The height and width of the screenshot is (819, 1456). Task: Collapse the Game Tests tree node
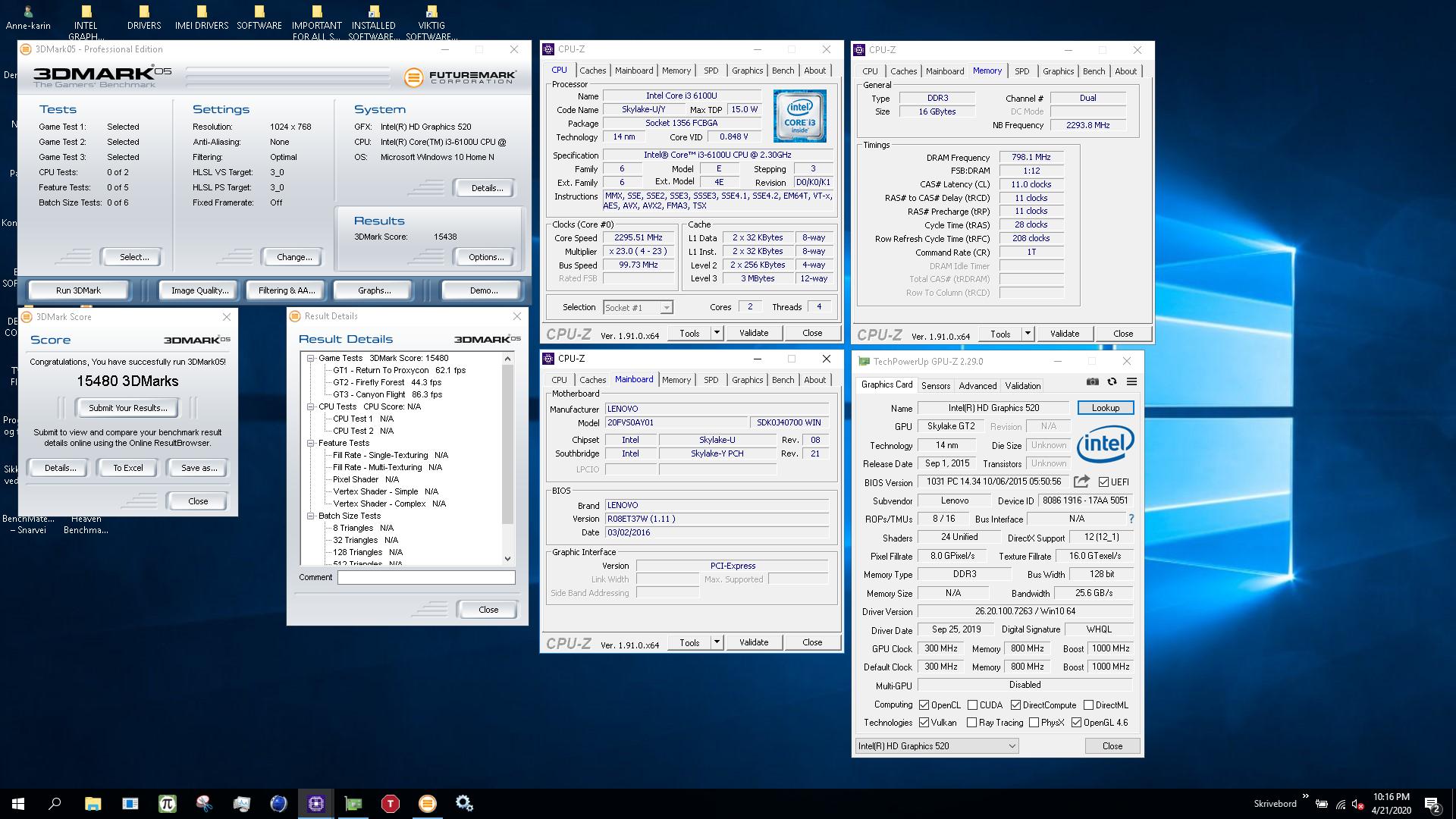(310, 358)
